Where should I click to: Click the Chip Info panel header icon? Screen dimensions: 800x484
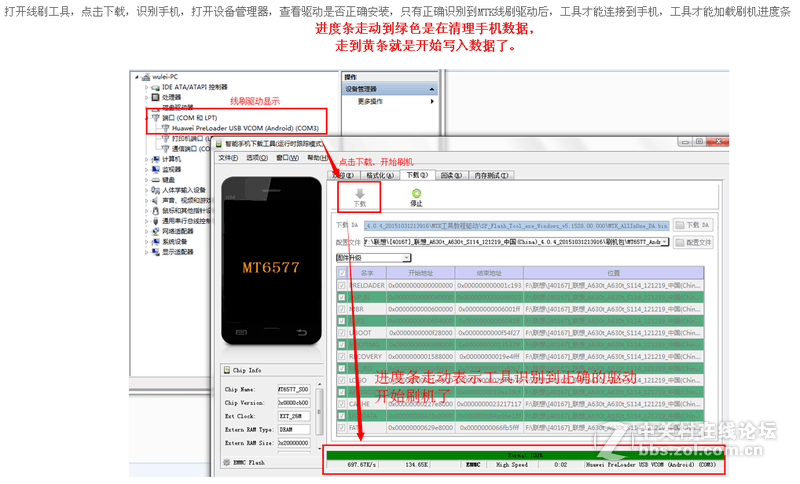point(227,370)
